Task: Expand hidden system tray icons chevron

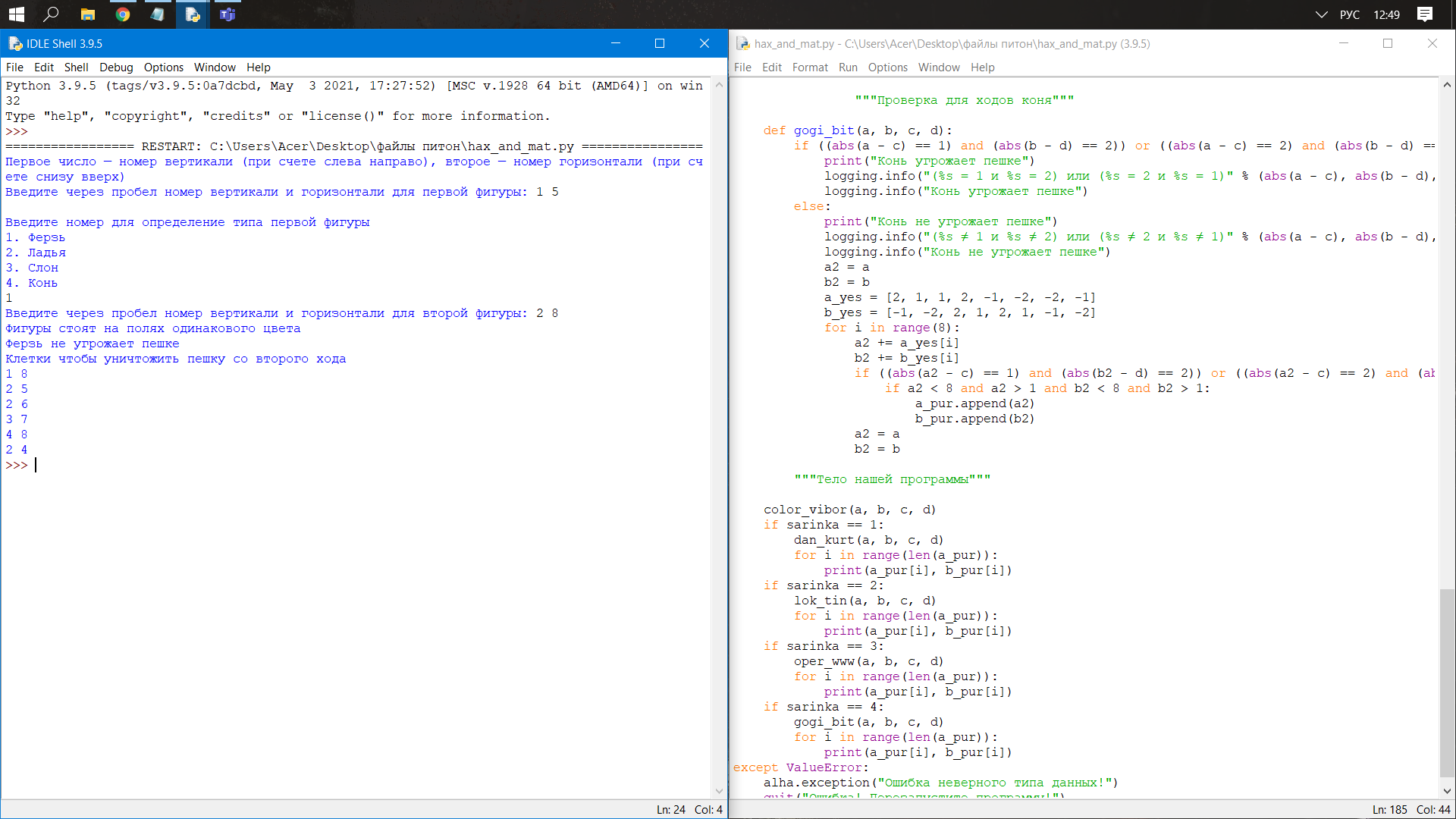Action: coord(1321,14)
